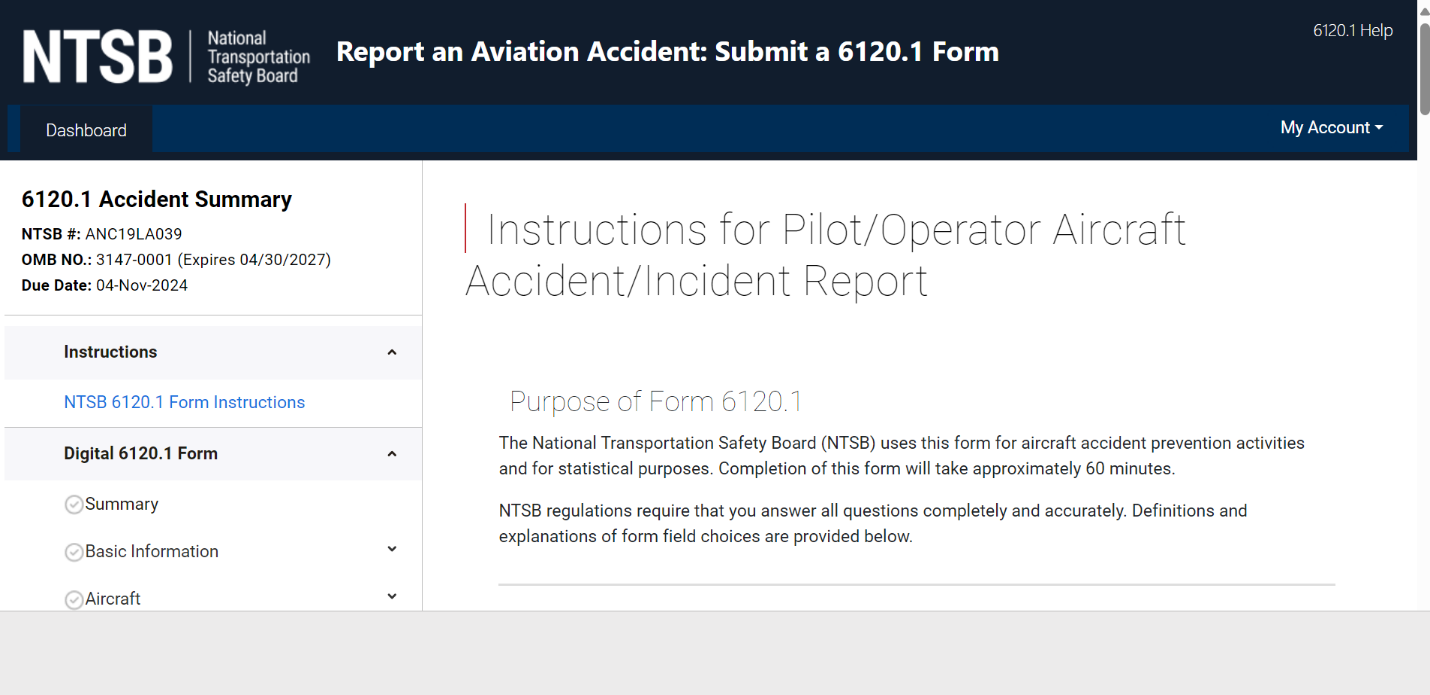
Task: Expand the Aircraft section chevron arrow
Action: [x=392, y=596]
